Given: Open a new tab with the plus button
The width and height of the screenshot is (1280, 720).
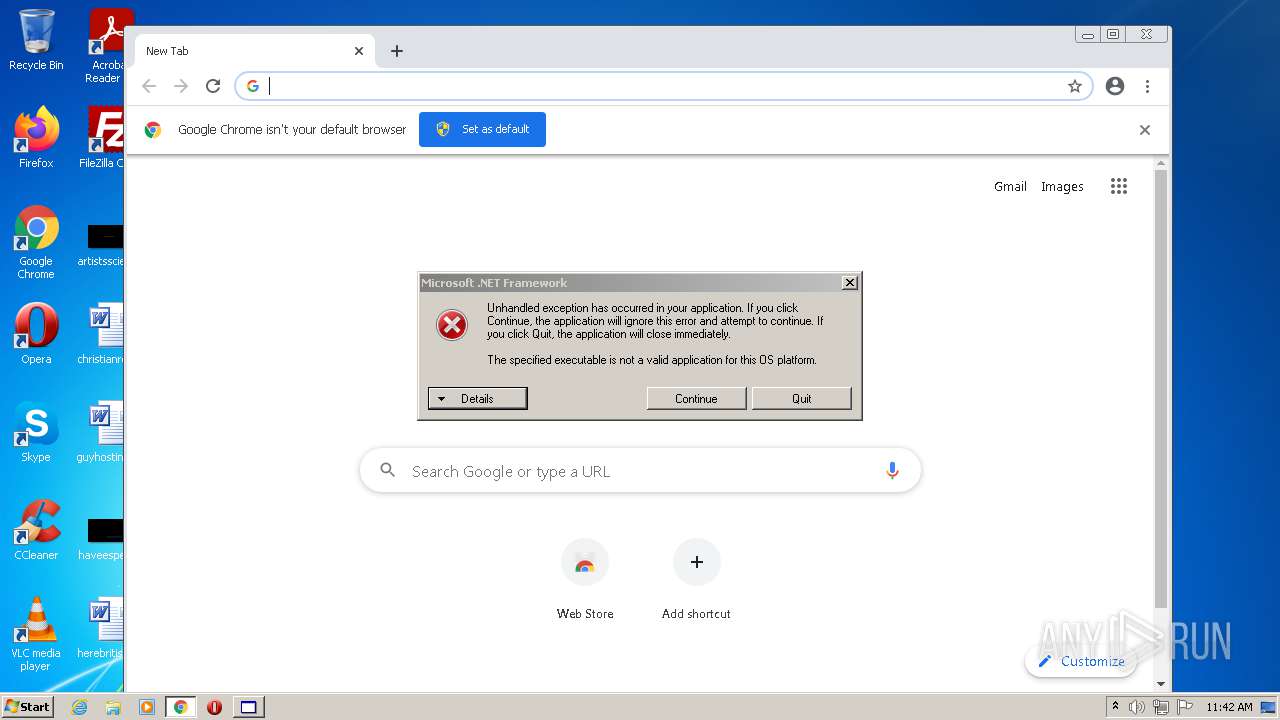Looking at the screenshot, I should click(397, 51).
